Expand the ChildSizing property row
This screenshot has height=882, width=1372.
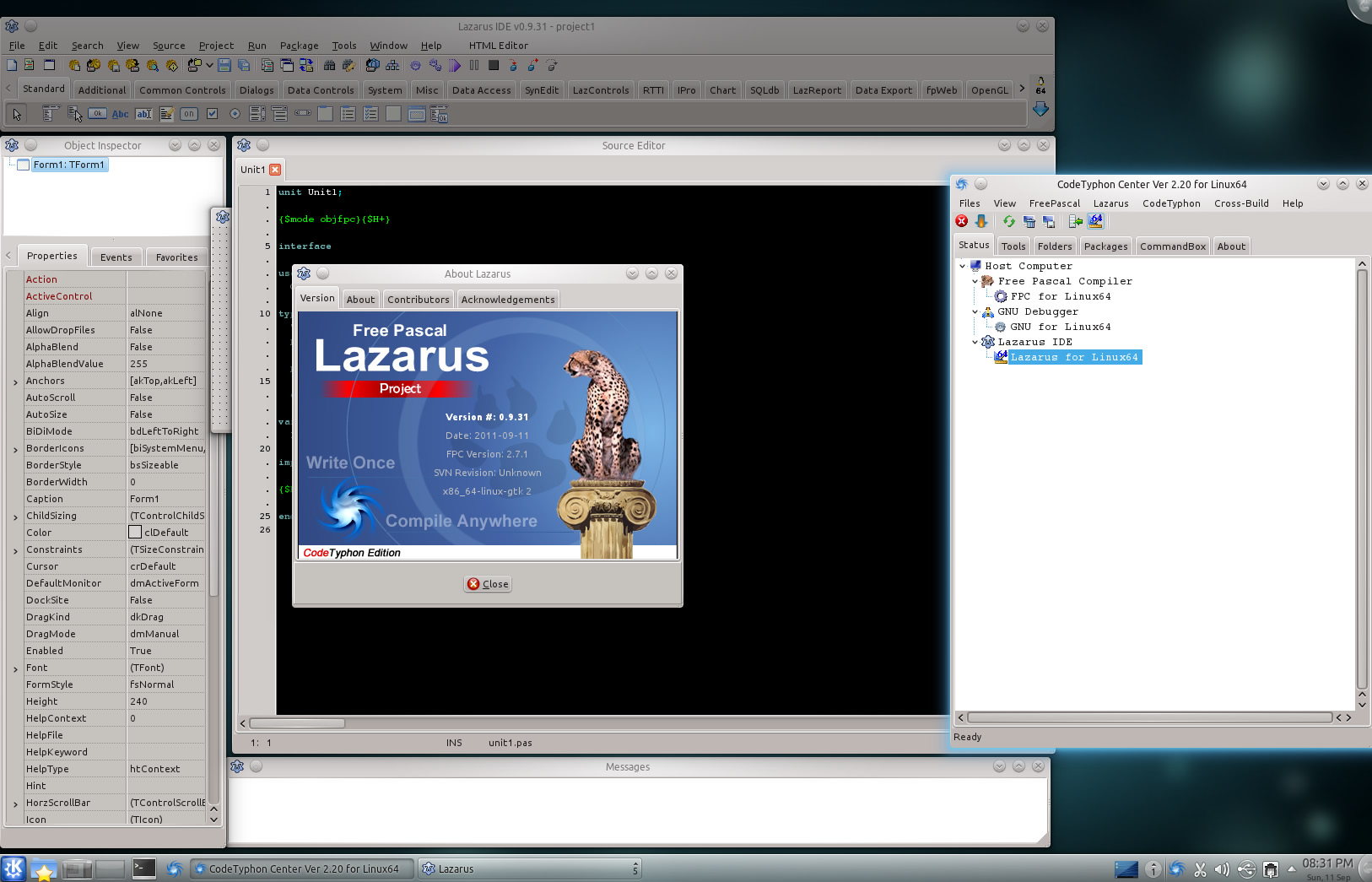(x=15, y=517)
